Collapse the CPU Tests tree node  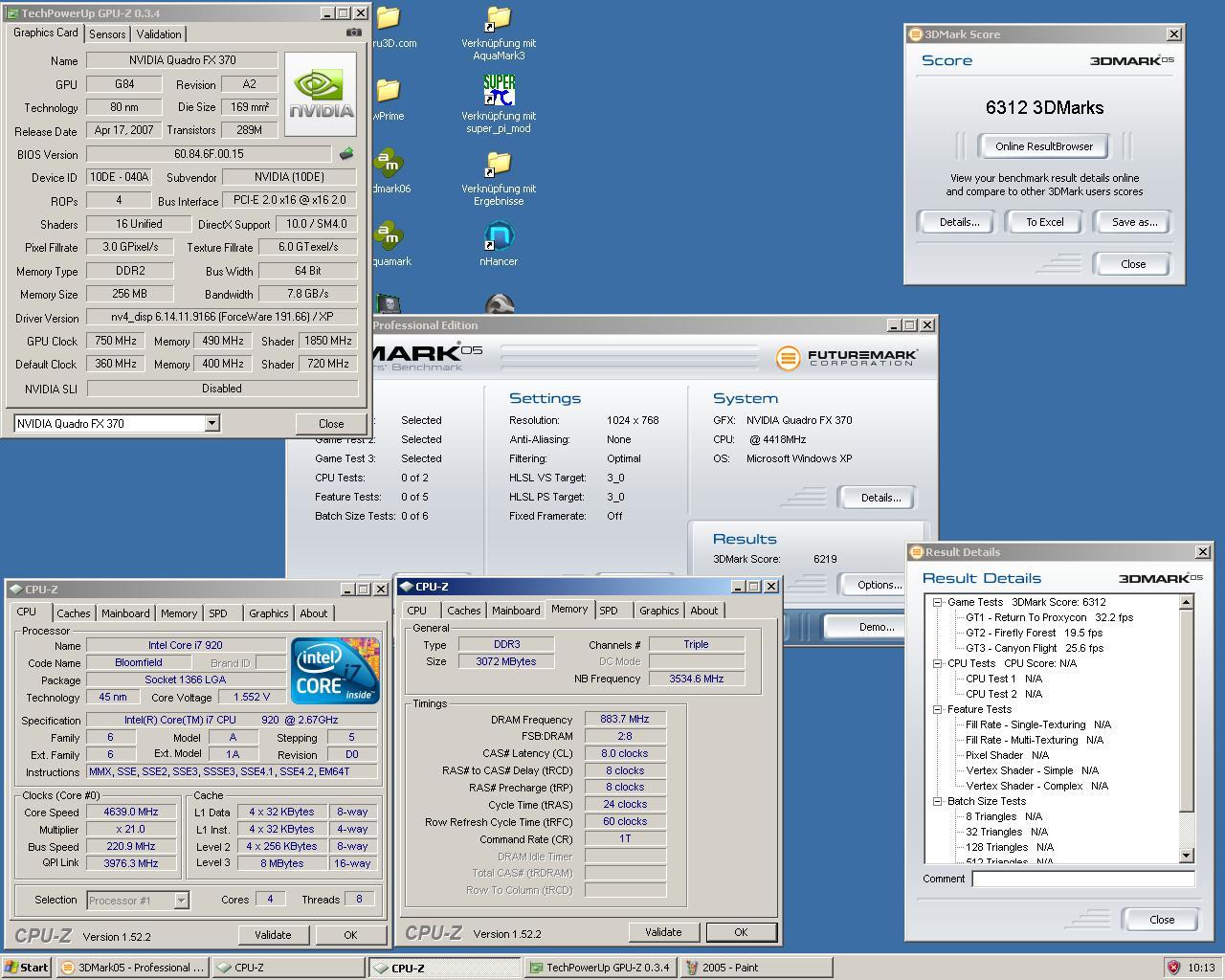point(938,663)
